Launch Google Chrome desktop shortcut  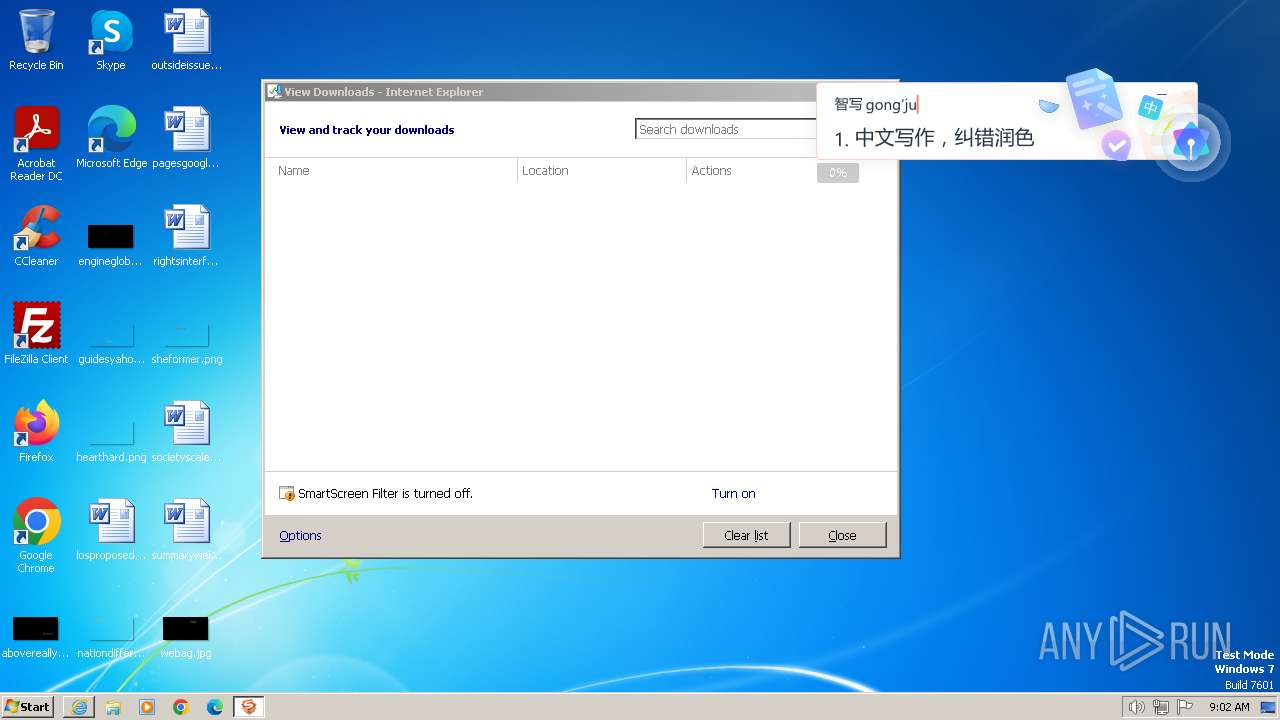(x=36, y=536)
